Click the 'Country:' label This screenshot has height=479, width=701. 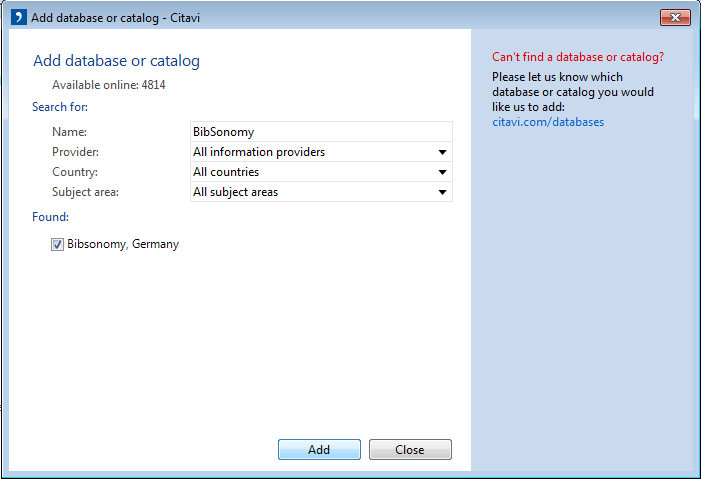tap(75, 172)
